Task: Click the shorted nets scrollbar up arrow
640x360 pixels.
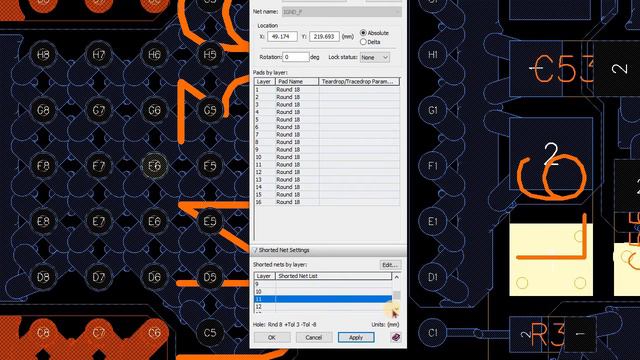Action: coord(396,277)
